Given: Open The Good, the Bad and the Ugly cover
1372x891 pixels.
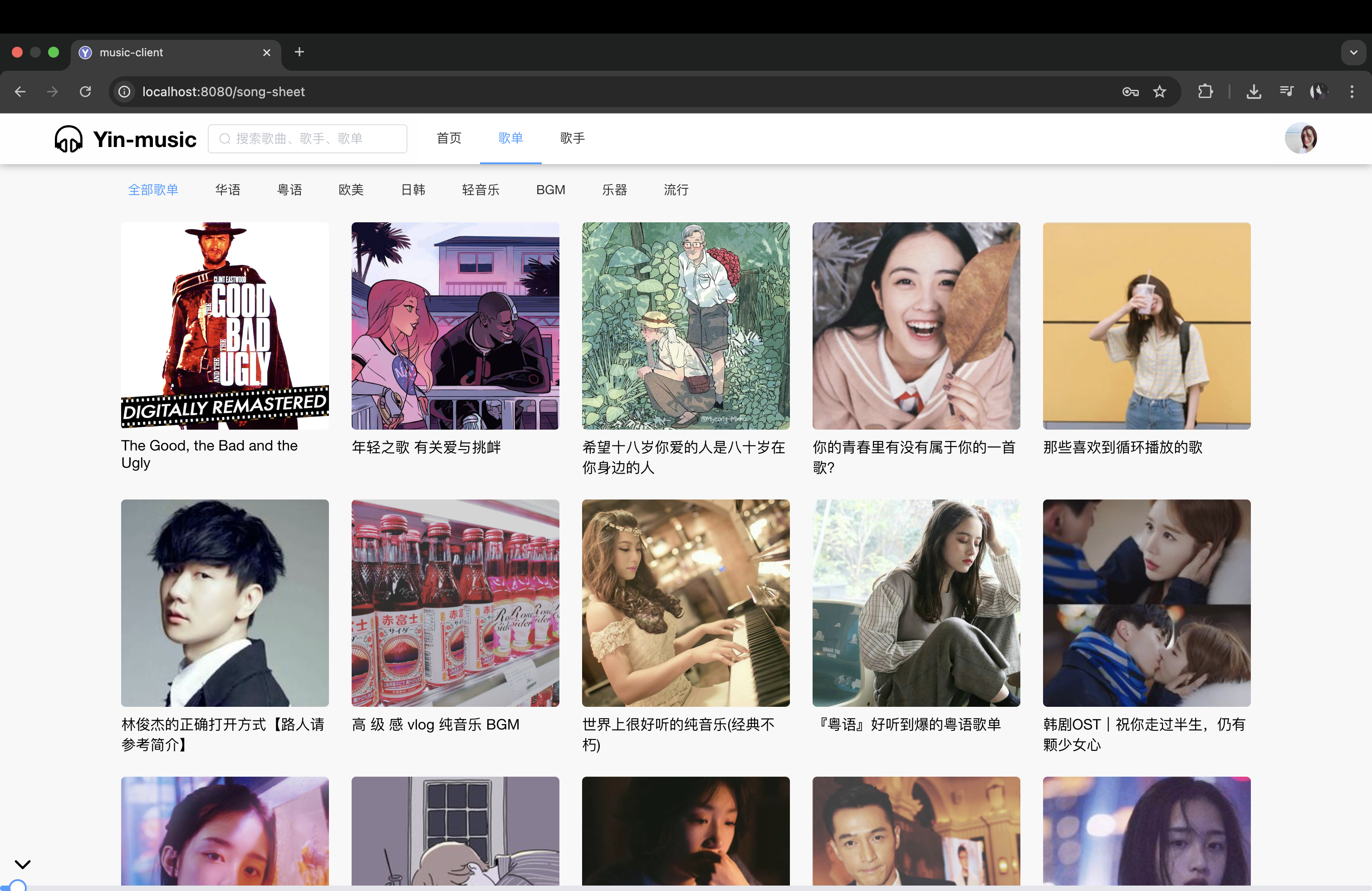Looking at the screenshot, I should click(x=225, y=326).
